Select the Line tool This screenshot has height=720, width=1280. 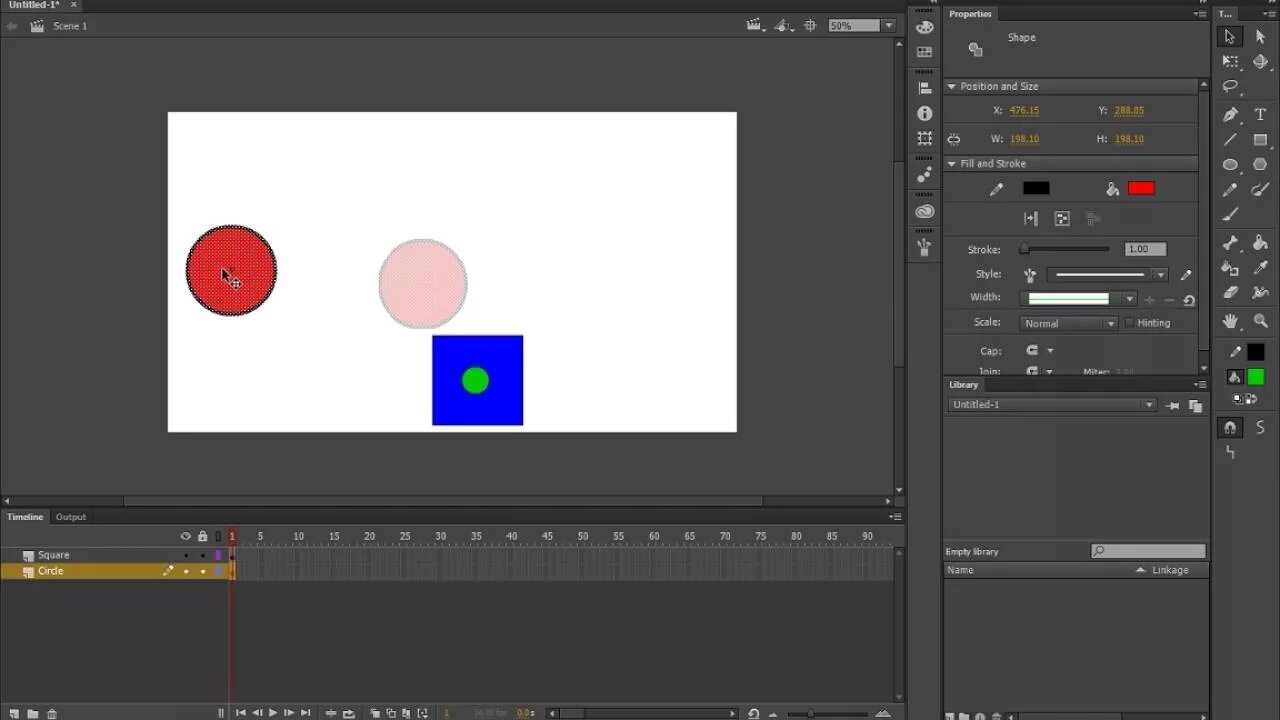pyautogui.click(x=1230, y=139)
